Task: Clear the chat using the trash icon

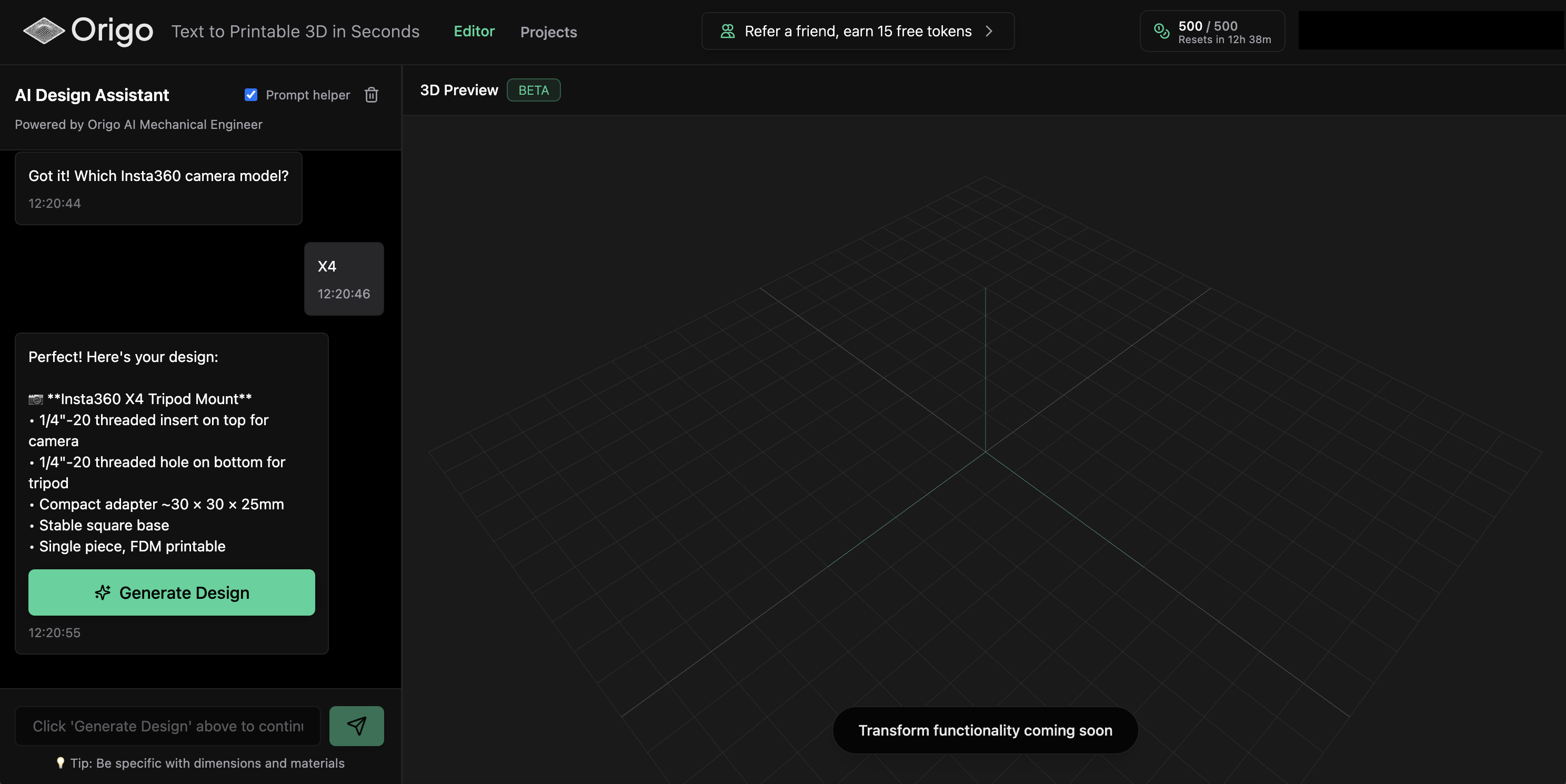Action: 371,95
